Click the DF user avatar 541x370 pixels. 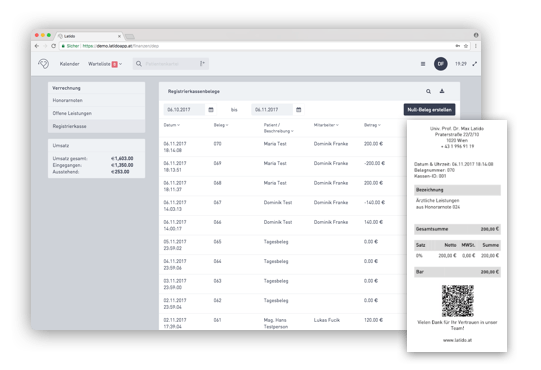click(441, 64)
